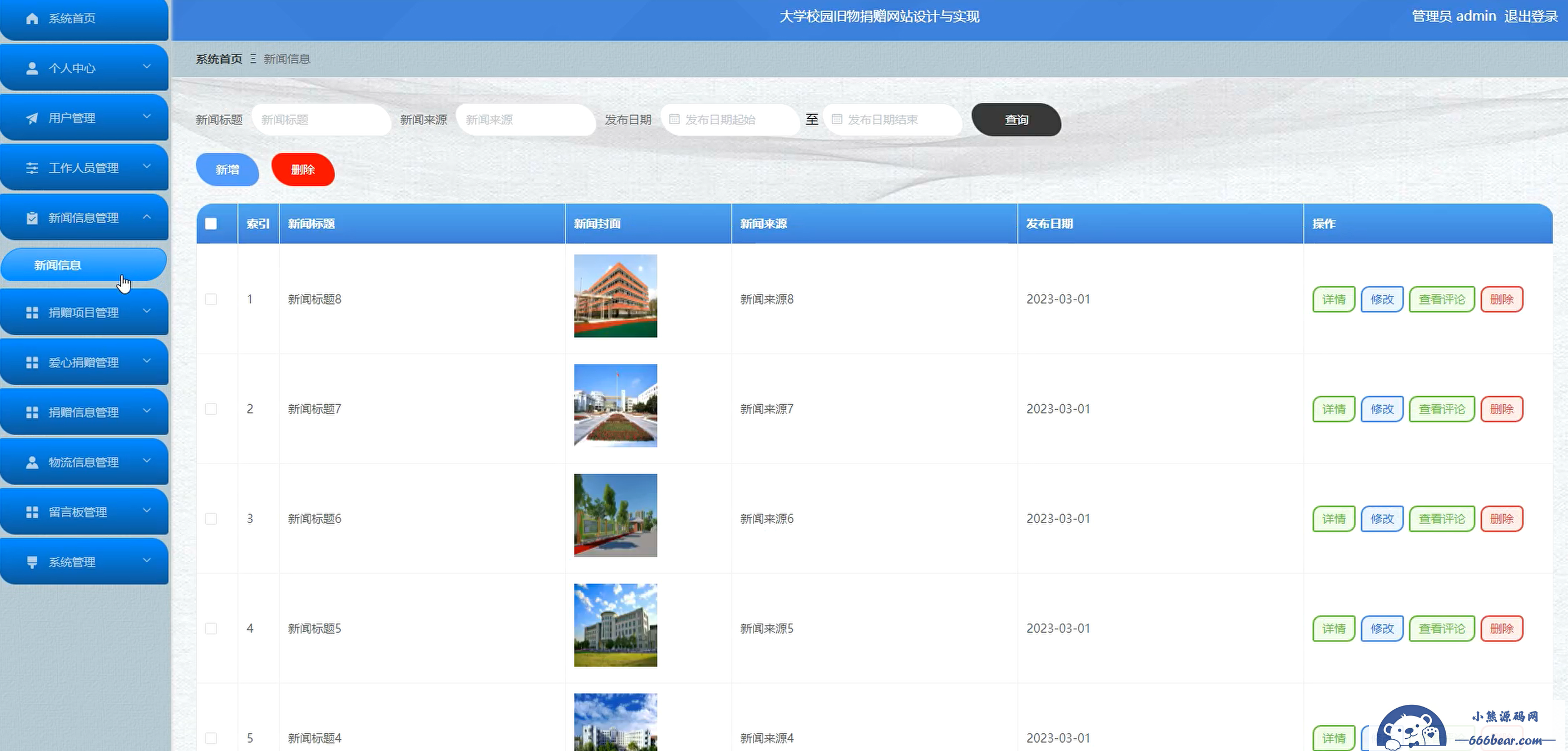Check the checkbox for row 新闻标题7
The width and height of the screenshot is (1568, 751).
click(211, 409)
